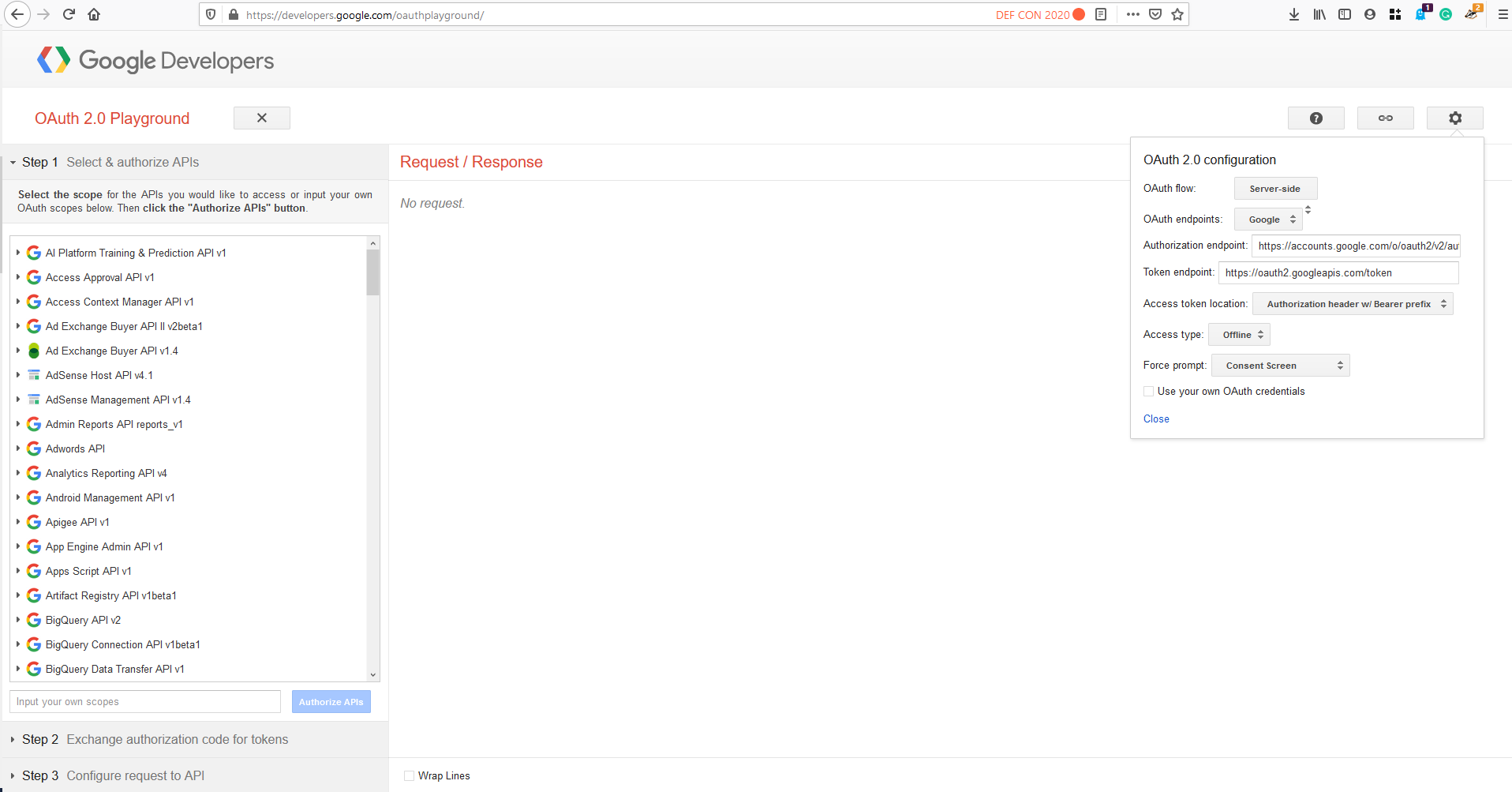
Task: Click the Google Developers logo
Action: tap(155, 60)
